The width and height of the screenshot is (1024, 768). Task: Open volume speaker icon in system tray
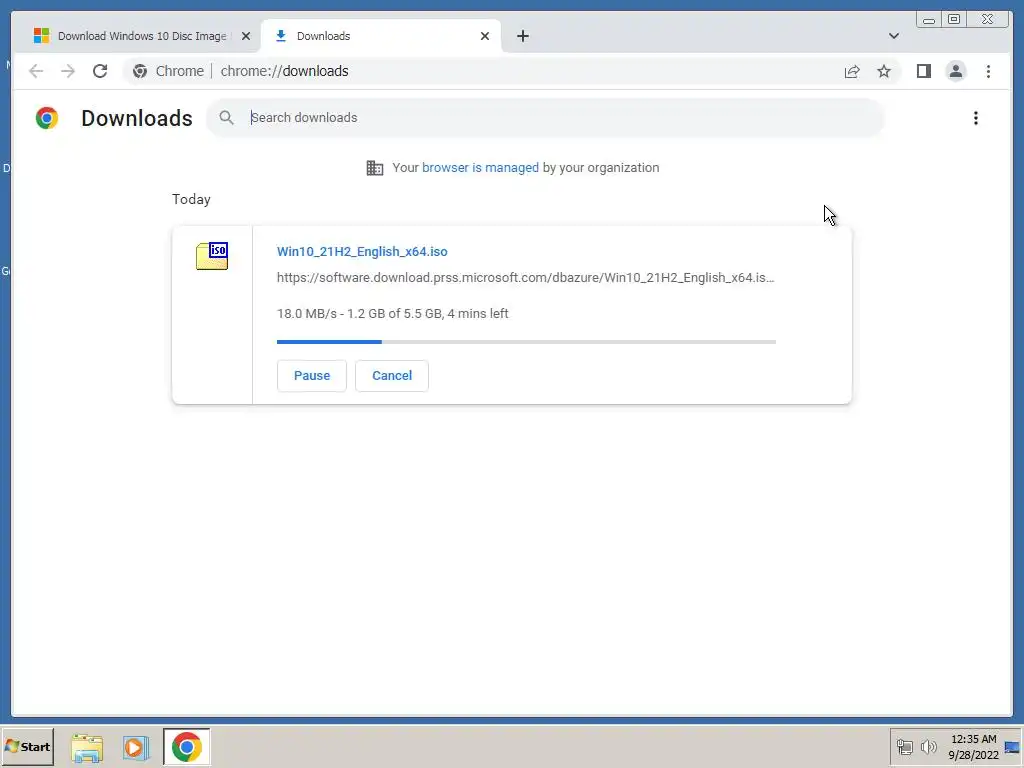[928, 746]
